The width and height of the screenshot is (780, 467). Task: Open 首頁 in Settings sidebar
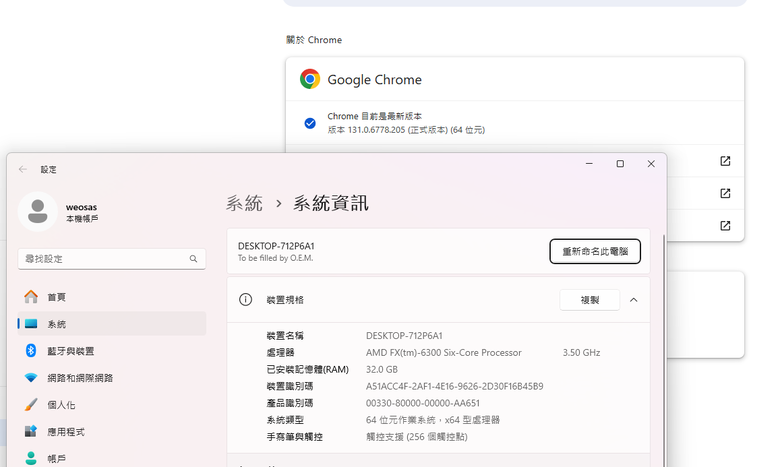111,297
